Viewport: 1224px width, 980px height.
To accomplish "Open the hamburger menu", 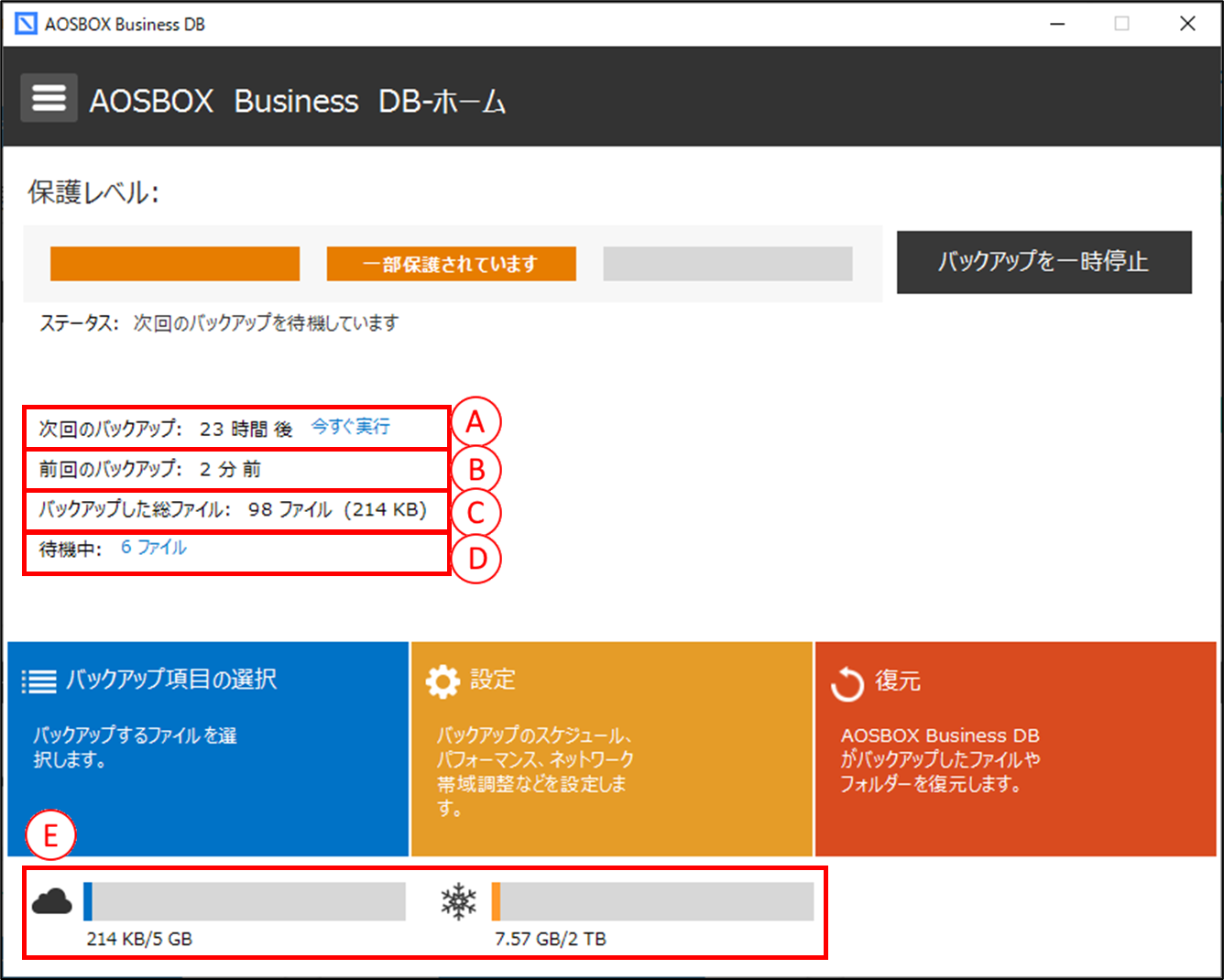I will pos(49,98).
